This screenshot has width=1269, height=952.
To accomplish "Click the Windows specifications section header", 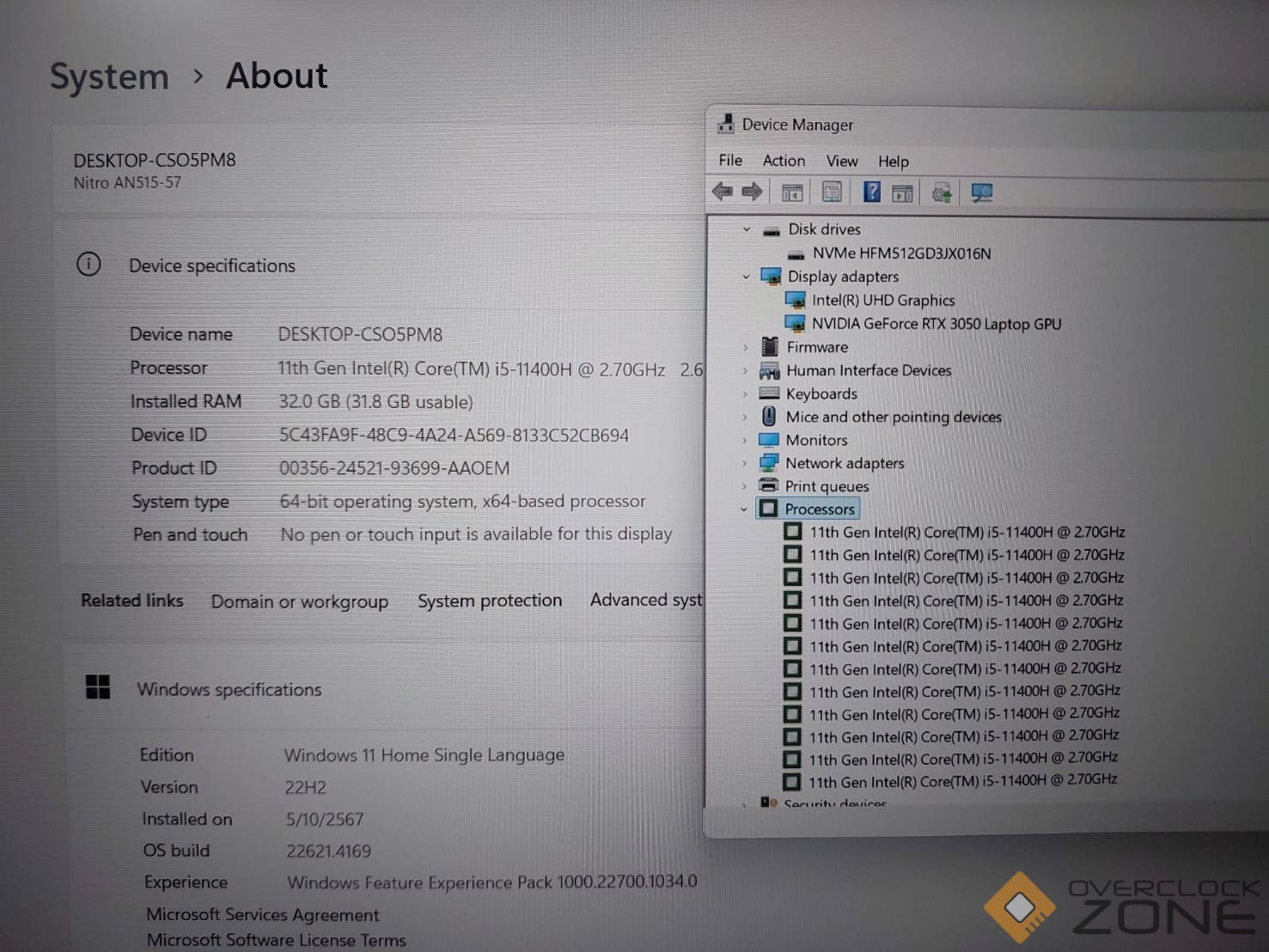I will (x=229, y=689).
